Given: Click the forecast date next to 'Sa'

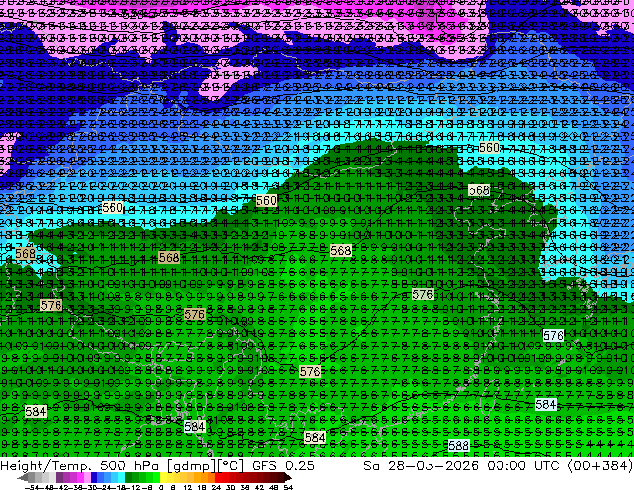Looking at the screenshot, I should point(434,466).
